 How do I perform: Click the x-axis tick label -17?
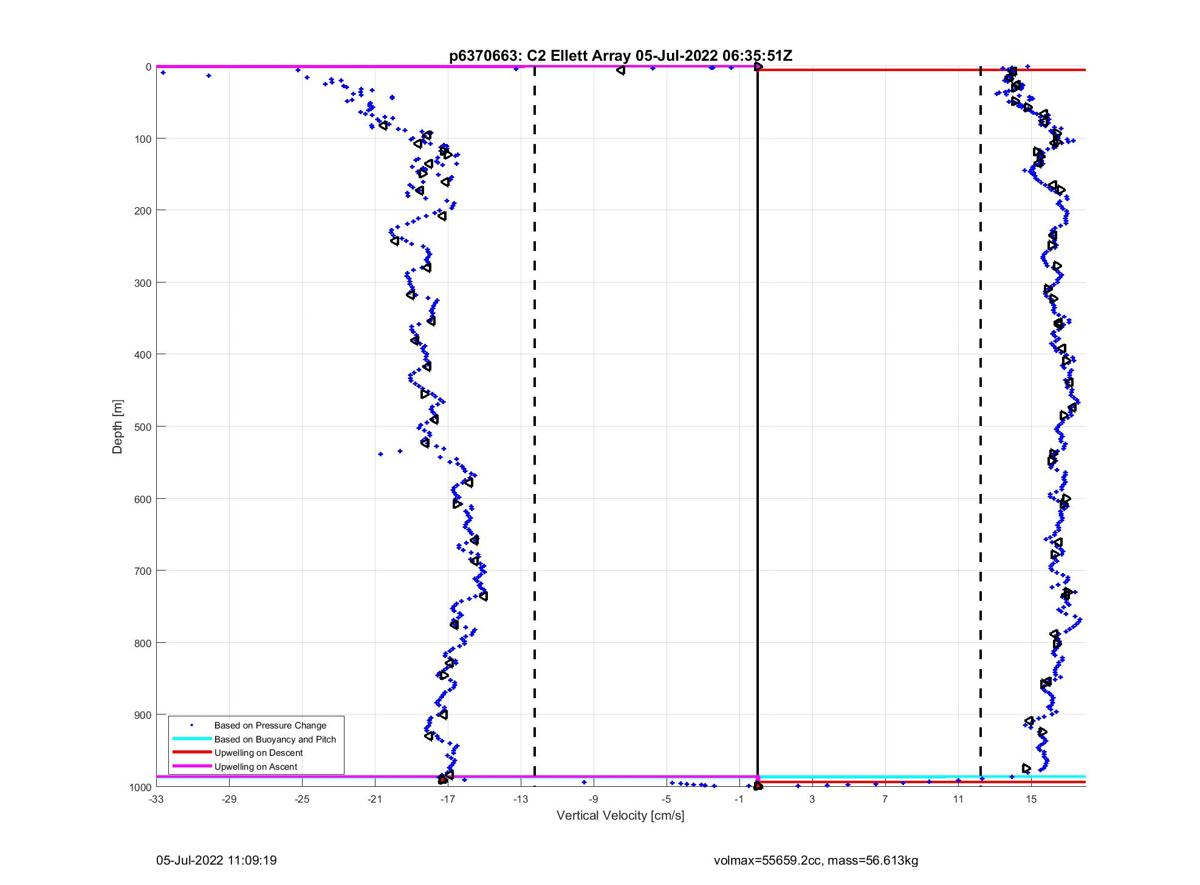click(447, 799)
